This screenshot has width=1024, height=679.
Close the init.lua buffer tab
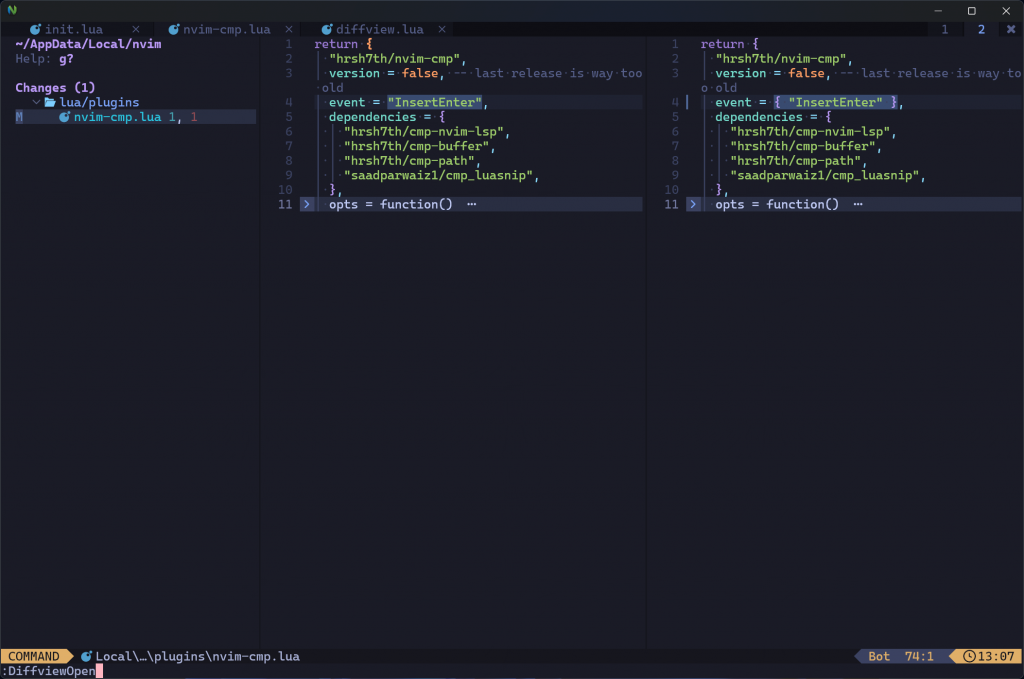pyautogui.click(x=136, y=30)
